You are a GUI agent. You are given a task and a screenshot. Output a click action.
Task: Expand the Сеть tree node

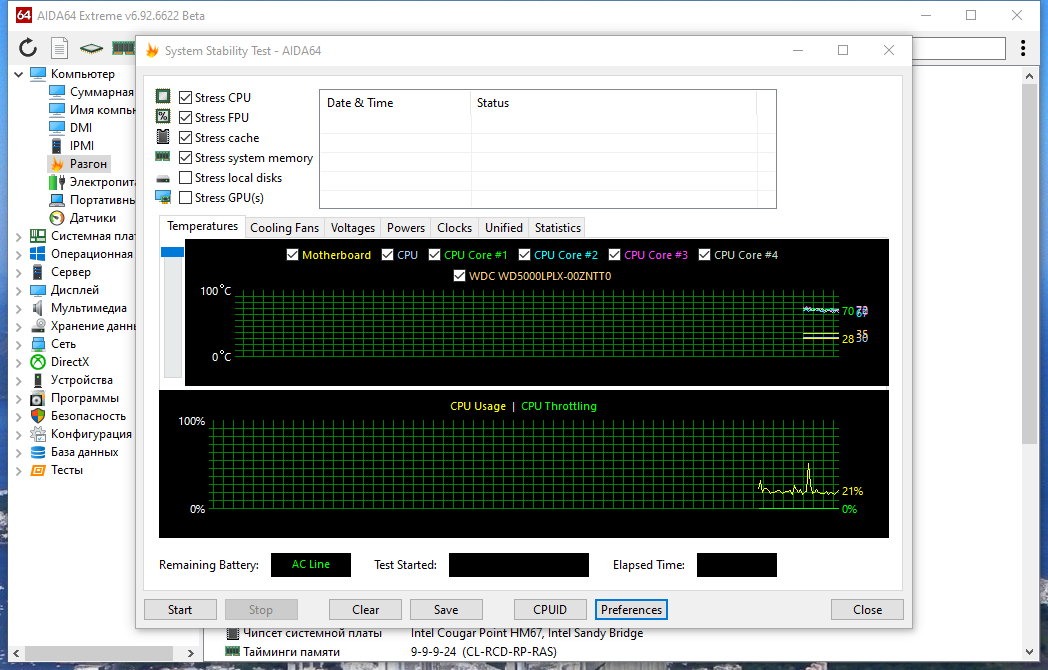pos(19,344)
